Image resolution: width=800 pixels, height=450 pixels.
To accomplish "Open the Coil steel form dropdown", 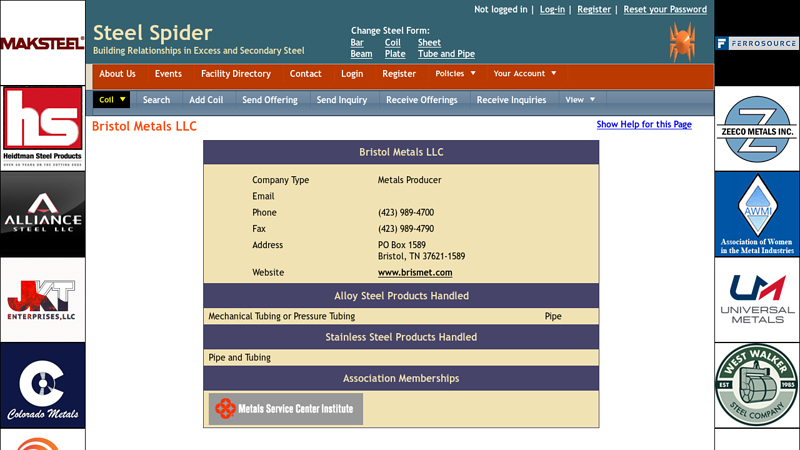I will [112, 99].
